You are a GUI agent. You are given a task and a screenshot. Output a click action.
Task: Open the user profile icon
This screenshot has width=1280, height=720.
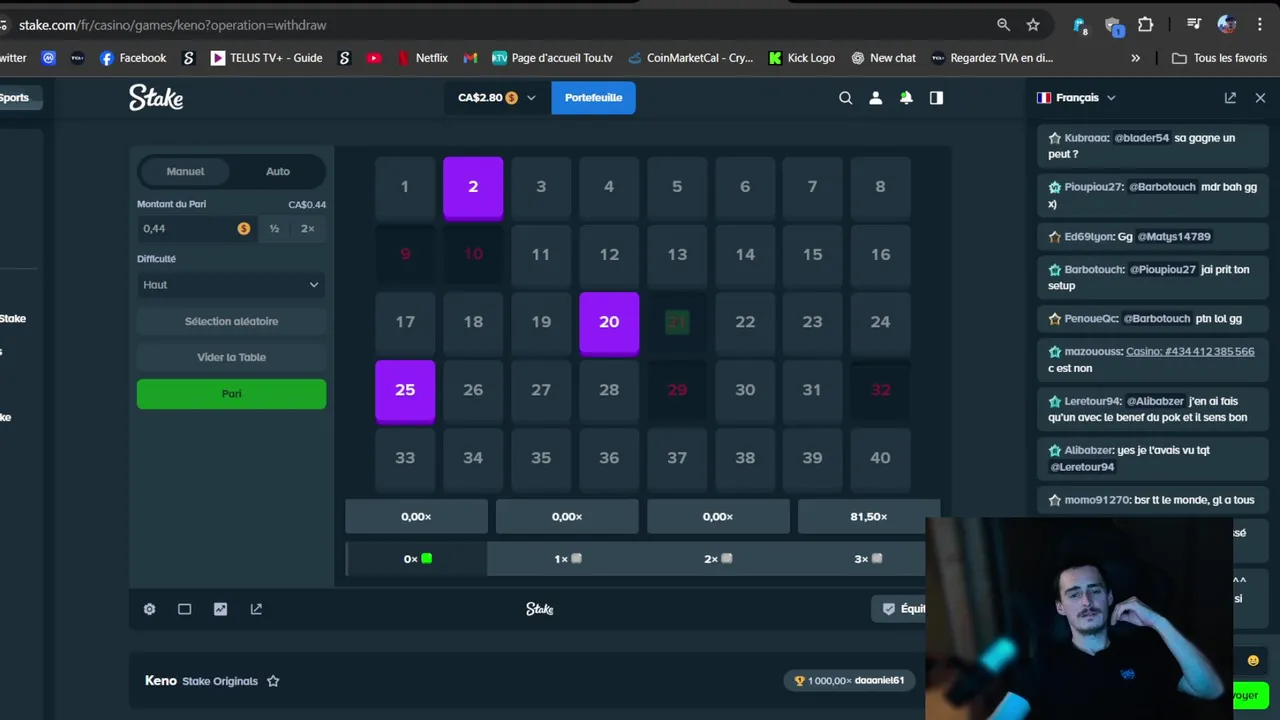click(x=876, y=97)
